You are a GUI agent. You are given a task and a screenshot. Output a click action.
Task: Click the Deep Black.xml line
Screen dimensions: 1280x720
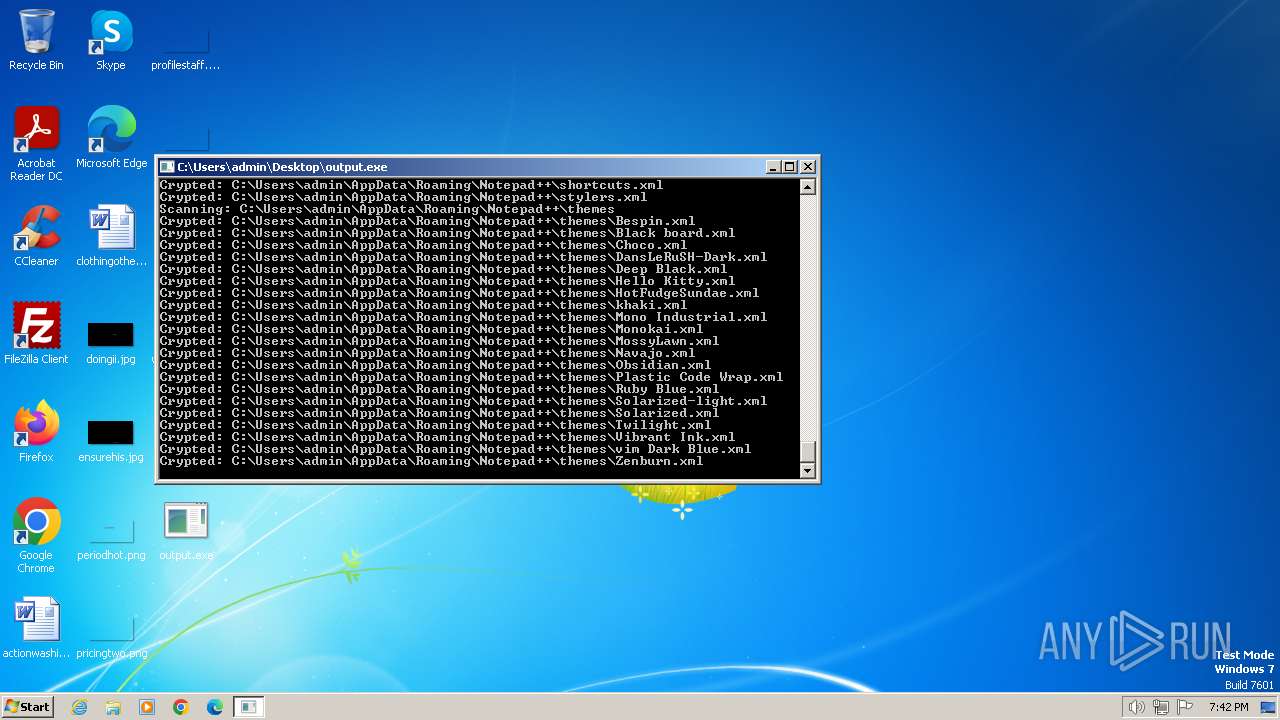click(x=443, y=269)
